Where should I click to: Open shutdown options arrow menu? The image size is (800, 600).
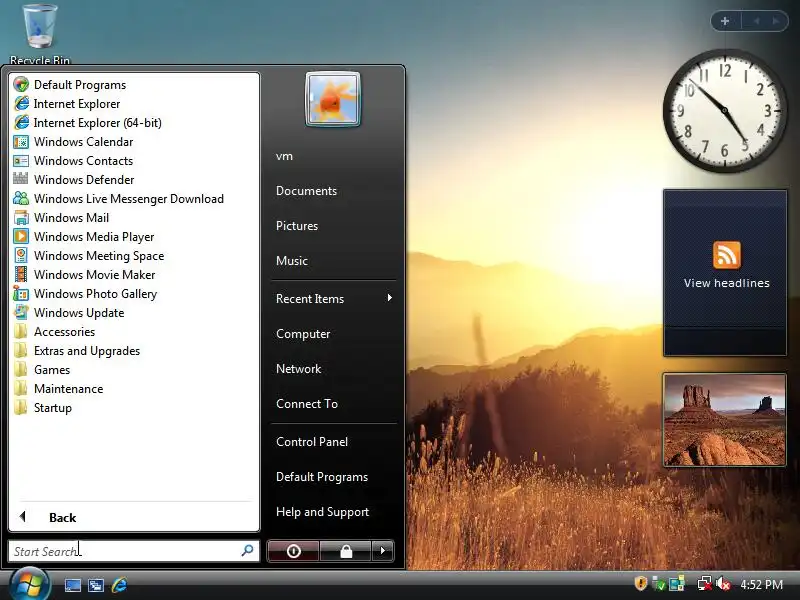(383, 551)
